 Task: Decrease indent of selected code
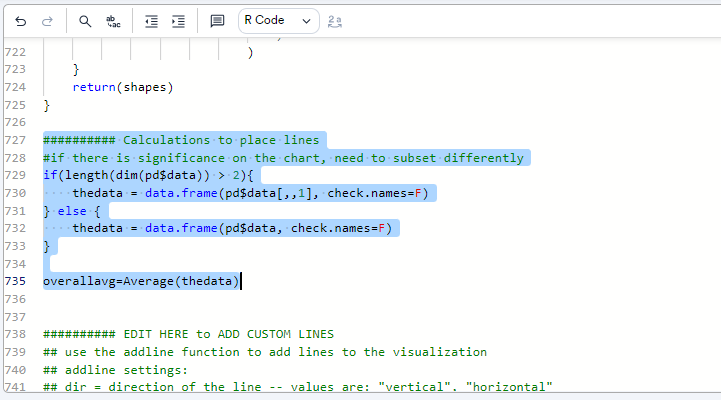[x=151, y=20]
